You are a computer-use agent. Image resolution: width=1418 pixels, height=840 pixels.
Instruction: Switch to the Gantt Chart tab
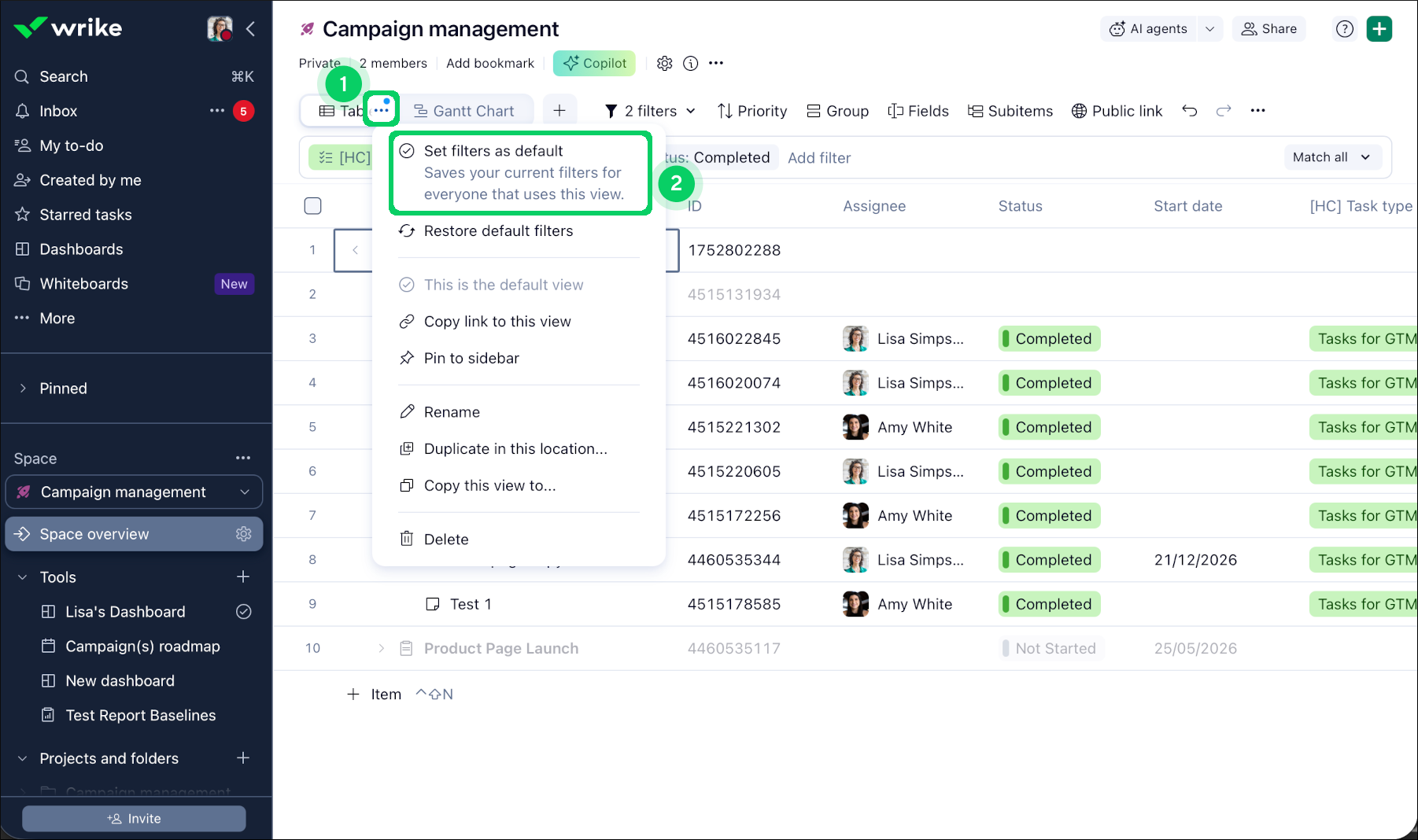click(465, 111)
